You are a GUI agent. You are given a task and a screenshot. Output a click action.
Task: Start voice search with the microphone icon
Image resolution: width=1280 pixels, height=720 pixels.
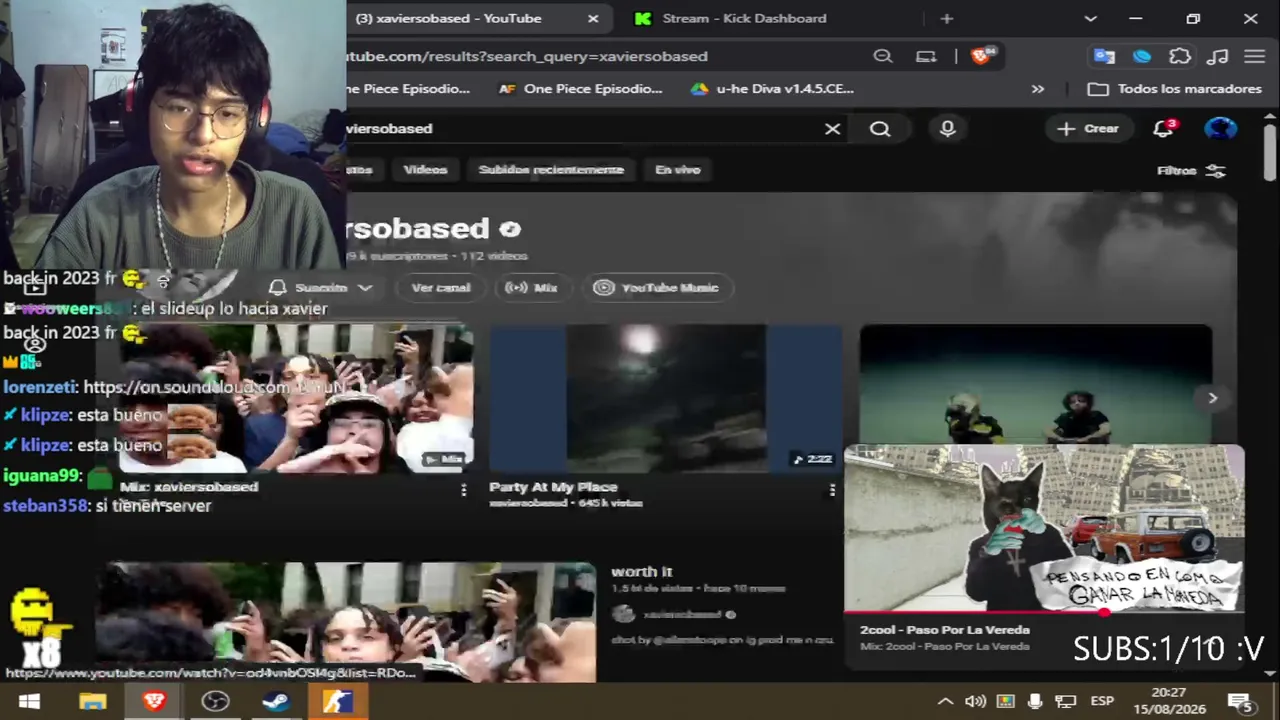(947, 129)
